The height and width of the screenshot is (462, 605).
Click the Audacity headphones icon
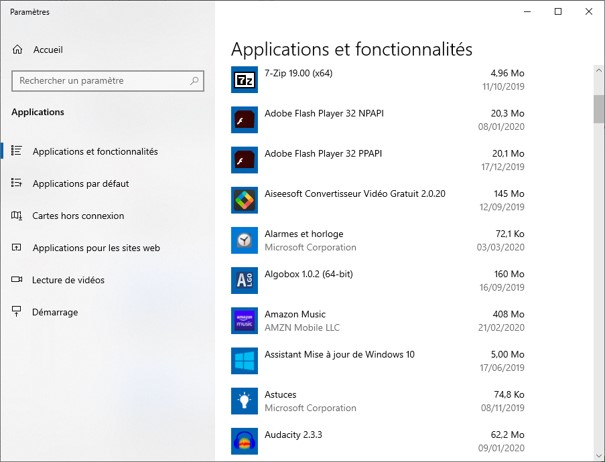point(245,441)
